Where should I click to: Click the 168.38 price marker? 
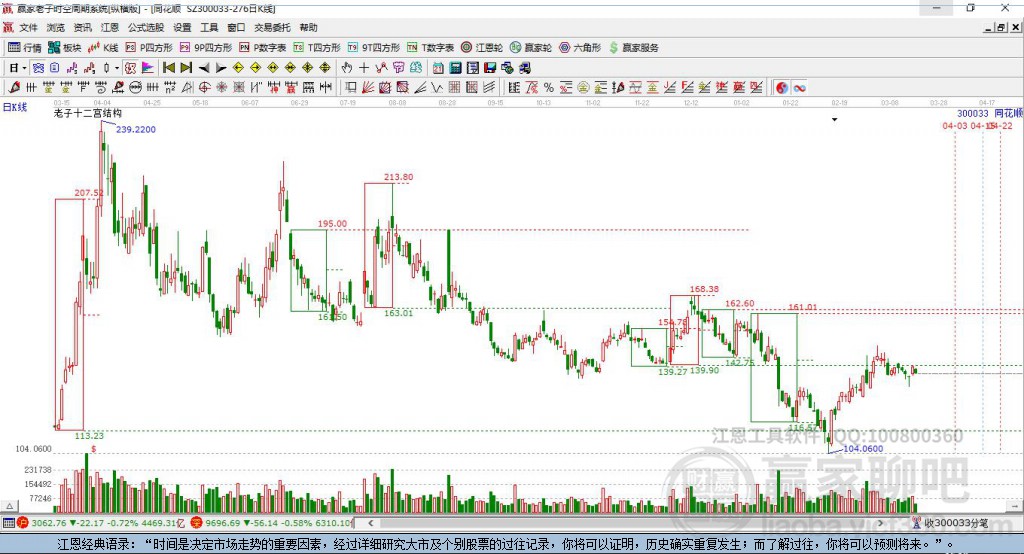[x=704, y=289]
